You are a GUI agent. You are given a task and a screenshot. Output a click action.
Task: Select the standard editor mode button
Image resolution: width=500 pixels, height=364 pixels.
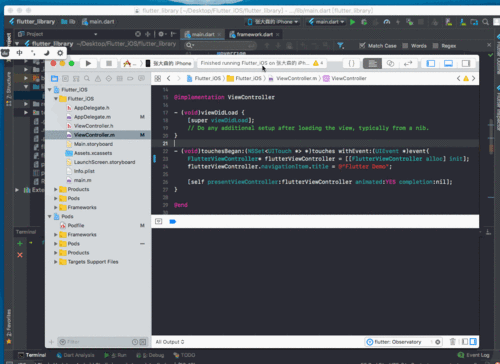(x=372, y=63)
